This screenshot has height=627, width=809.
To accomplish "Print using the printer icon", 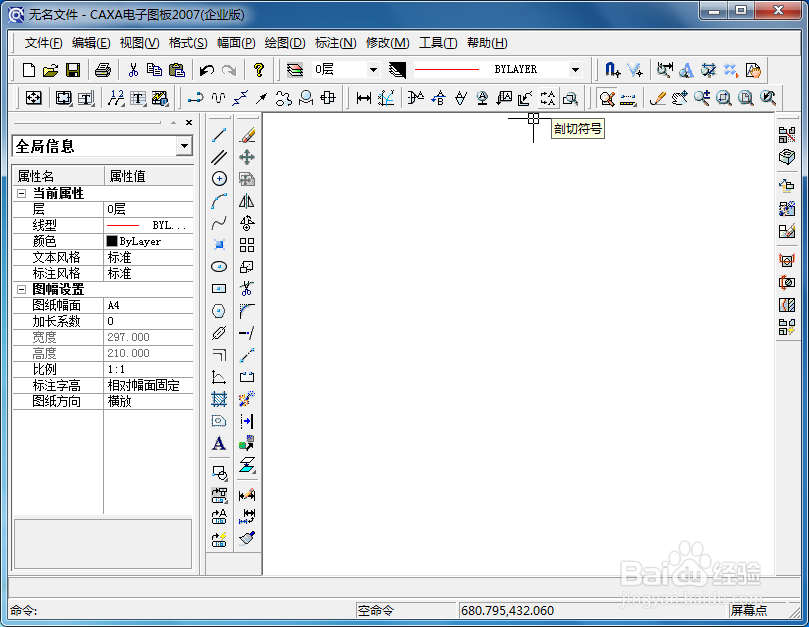I will [x=103, y=70].
